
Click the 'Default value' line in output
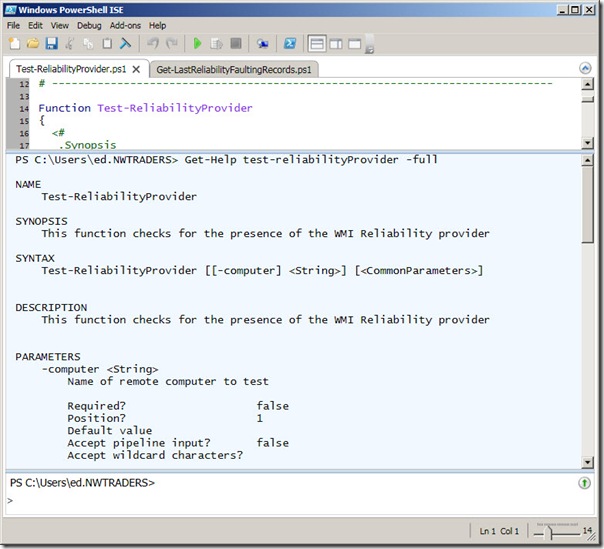(x=110, y=430)
